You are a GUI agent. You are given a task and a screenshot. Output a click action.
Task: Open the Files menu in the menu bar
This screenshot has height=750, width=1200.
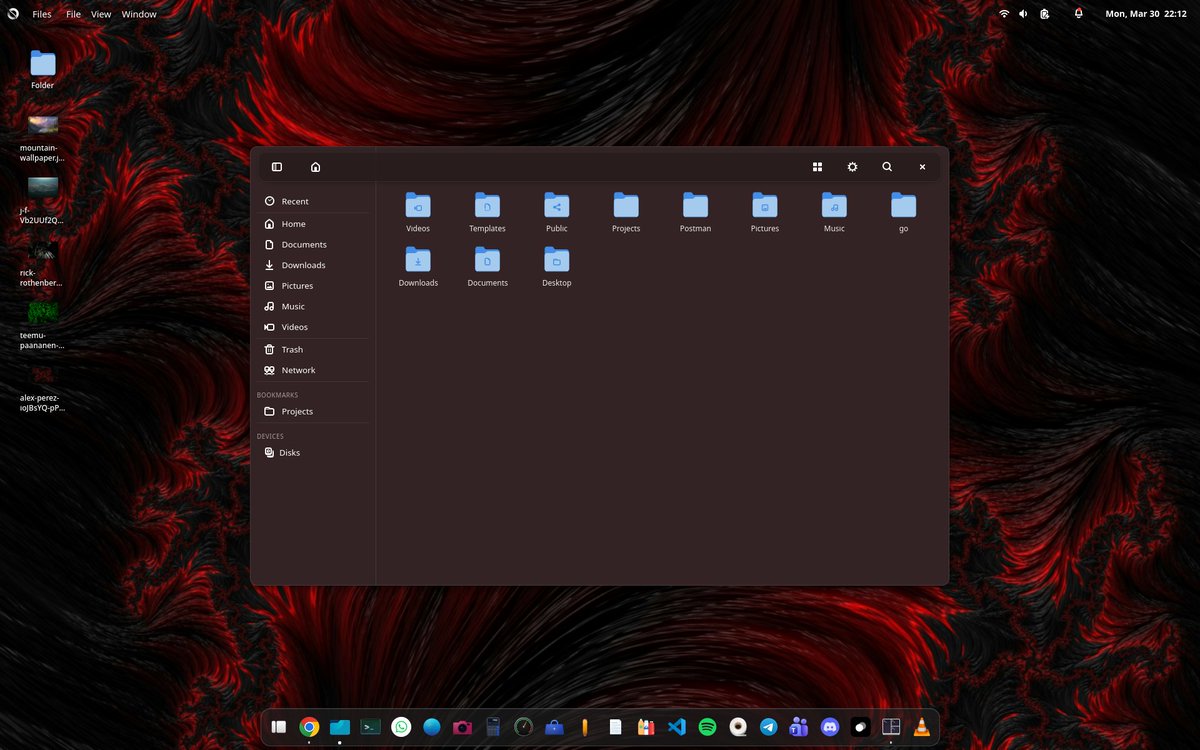42,13
